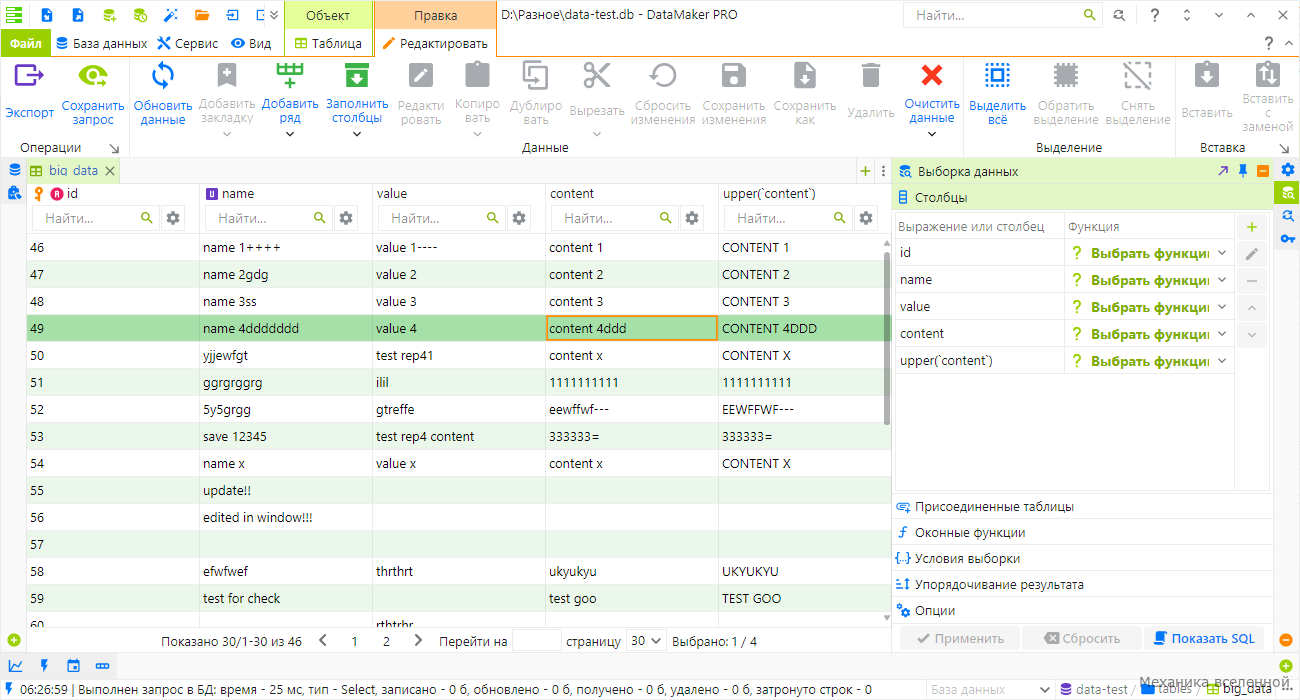Screen dimensions: 1300x700
Task: Refresh data with Обновить данные
Action: point(162,93)
